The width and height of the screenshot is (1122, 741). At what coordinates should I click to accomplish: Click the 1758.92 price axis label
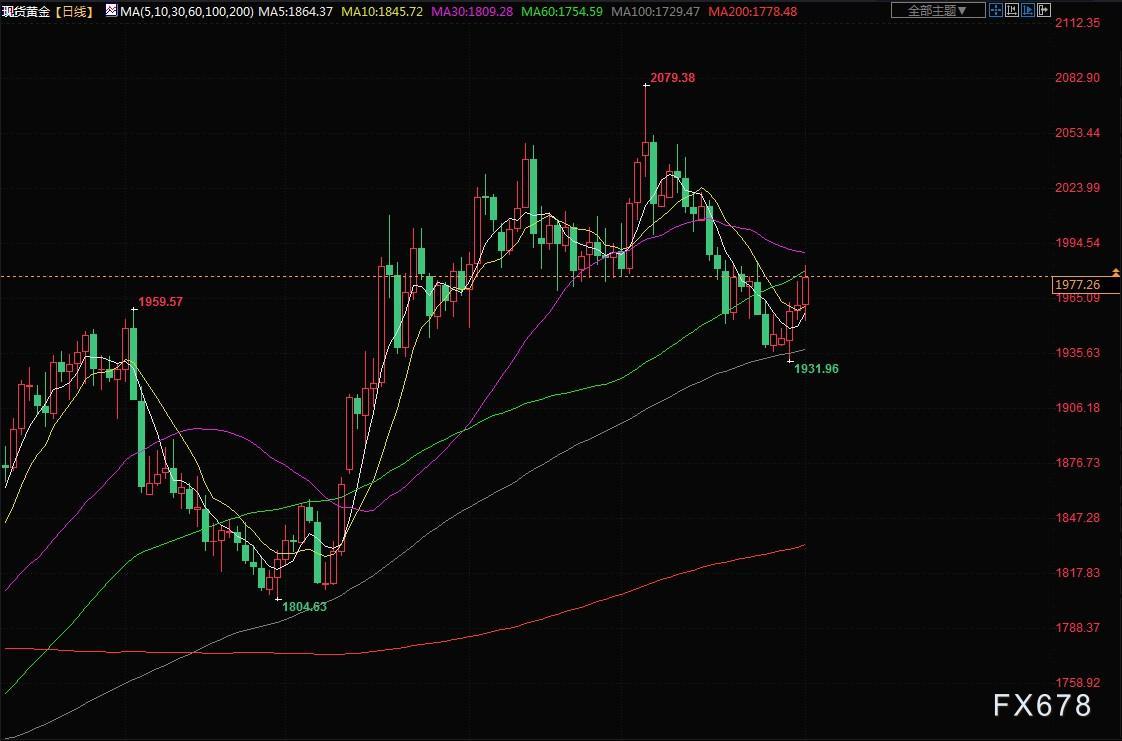coord(1078,682)
